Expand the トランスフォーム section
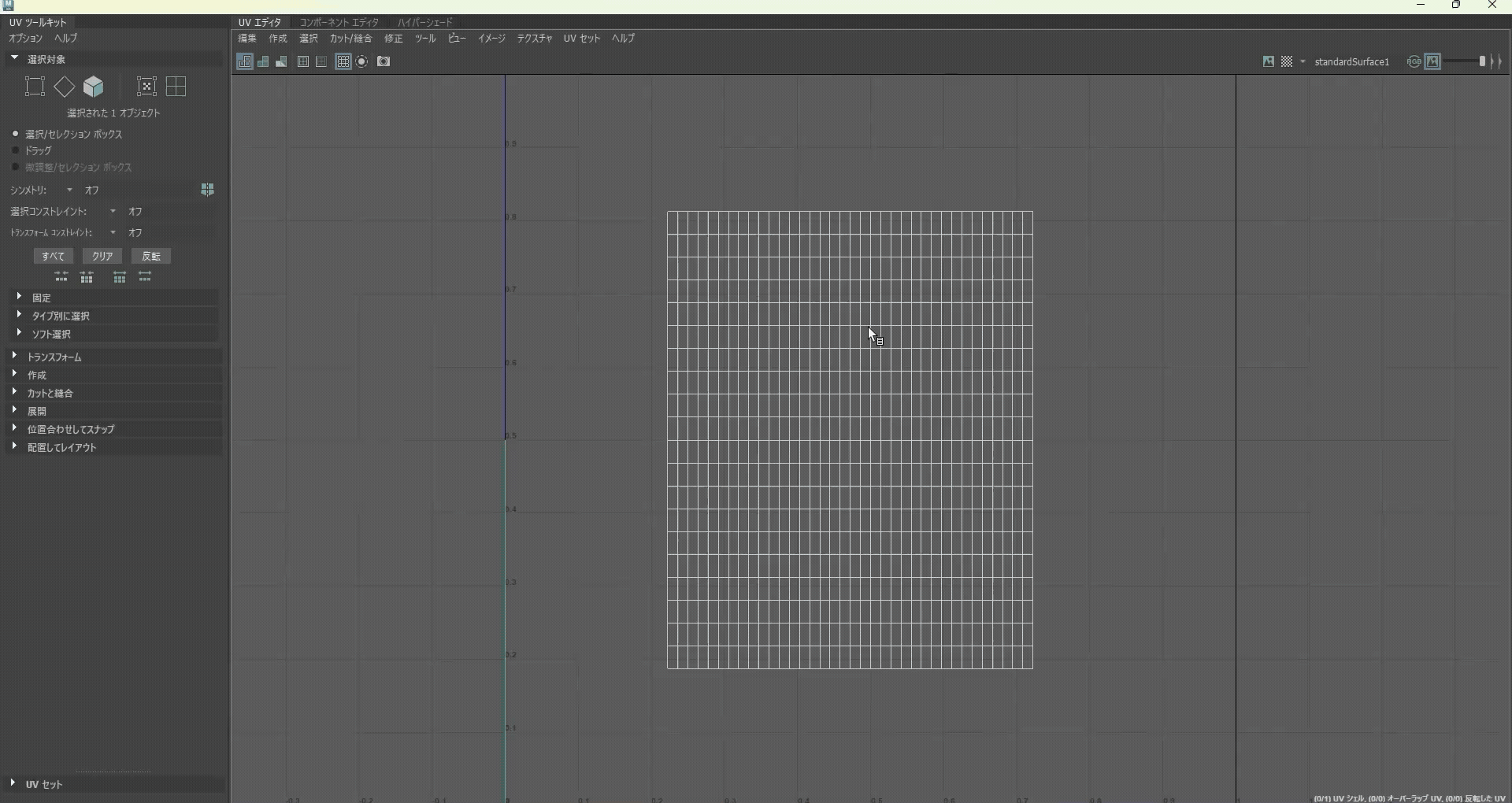Screen dimensions: 1512x803 114,357
